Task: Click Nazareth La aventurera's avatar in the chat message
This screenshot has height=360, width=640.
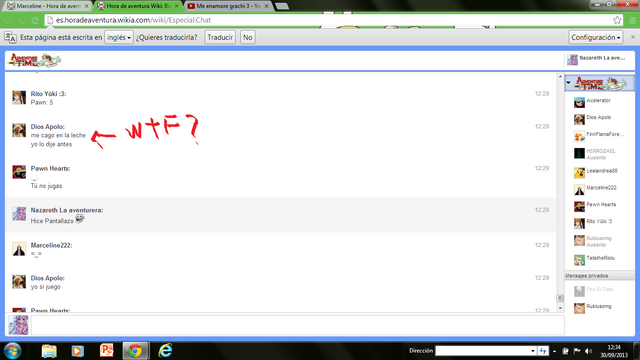Action: coord(19,213)
